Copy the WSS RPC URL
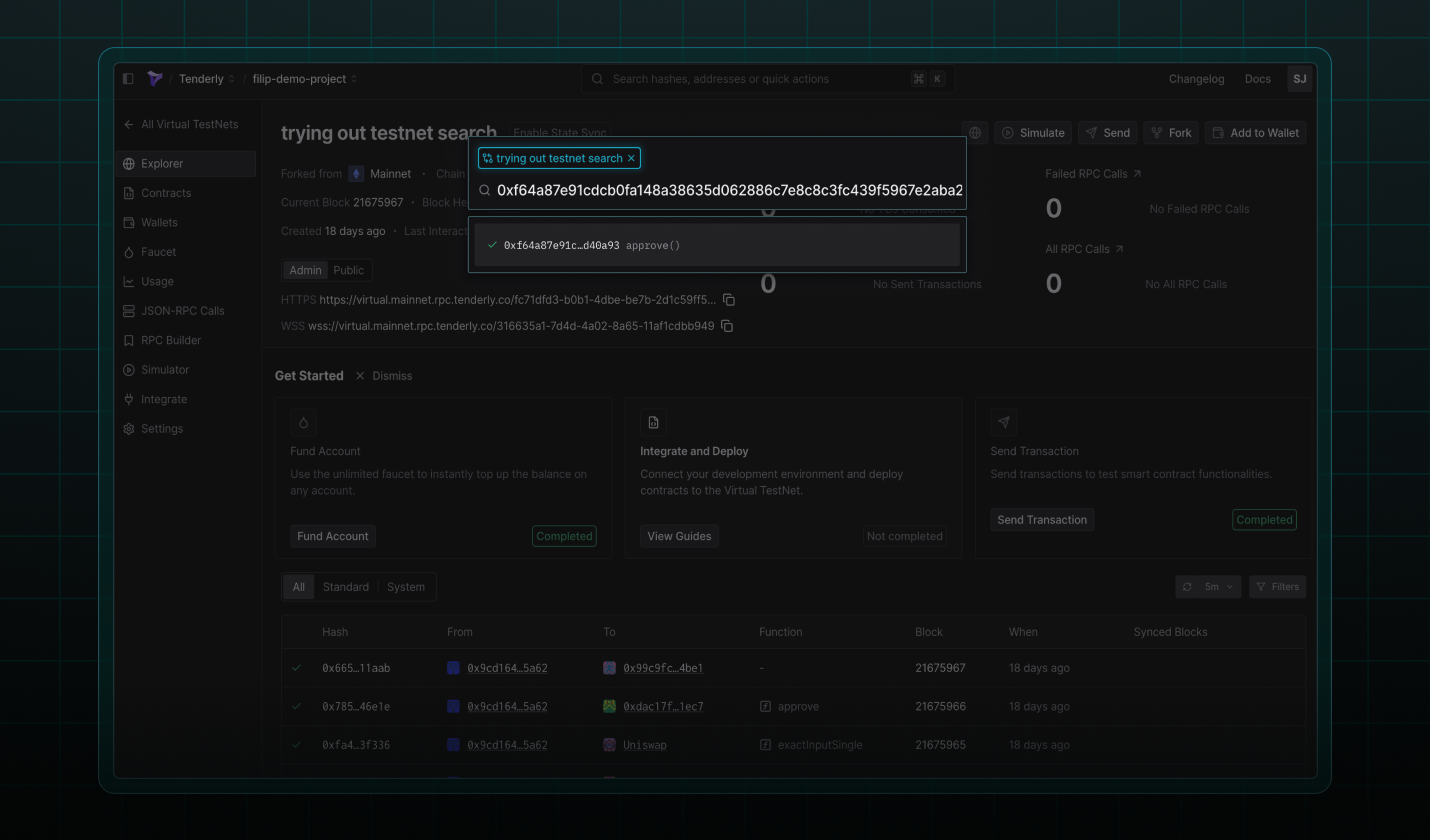The height and width of the screenshot is (840, 1430). click(726, 325)
